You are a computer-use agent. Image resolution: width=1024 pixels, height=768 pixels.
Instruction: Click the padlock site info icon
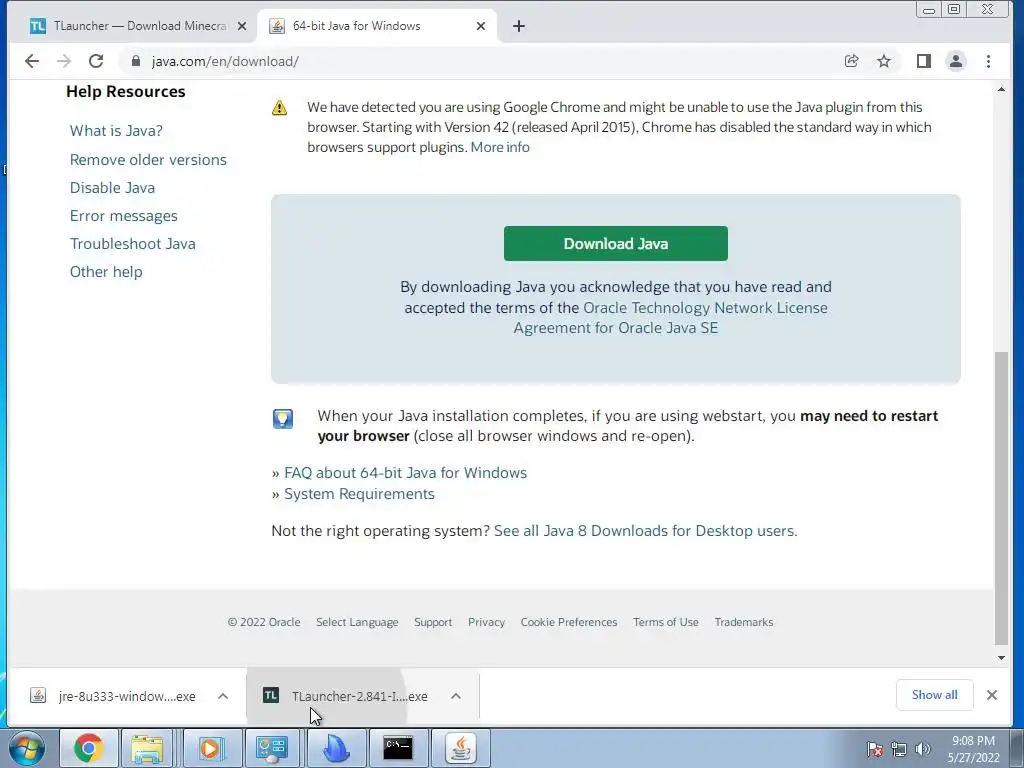136,61
